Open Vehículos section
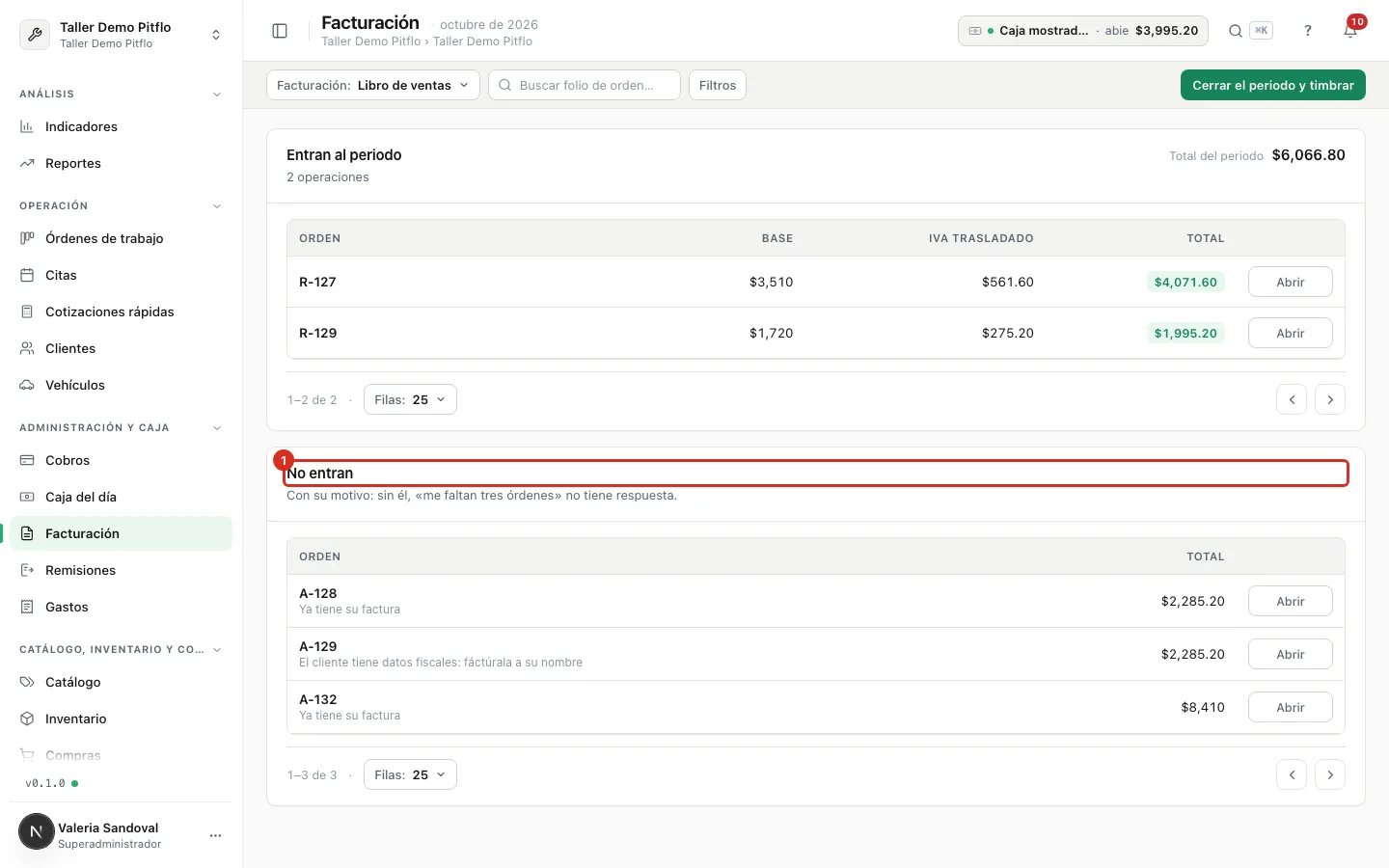 pos(121,385)
